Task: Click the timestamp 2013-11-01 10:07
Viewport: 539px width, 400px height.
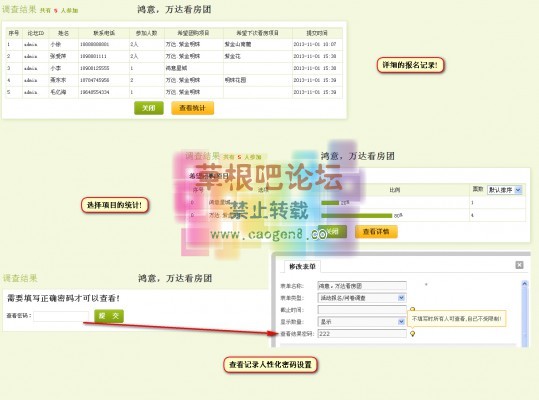Action: [315, 44]
